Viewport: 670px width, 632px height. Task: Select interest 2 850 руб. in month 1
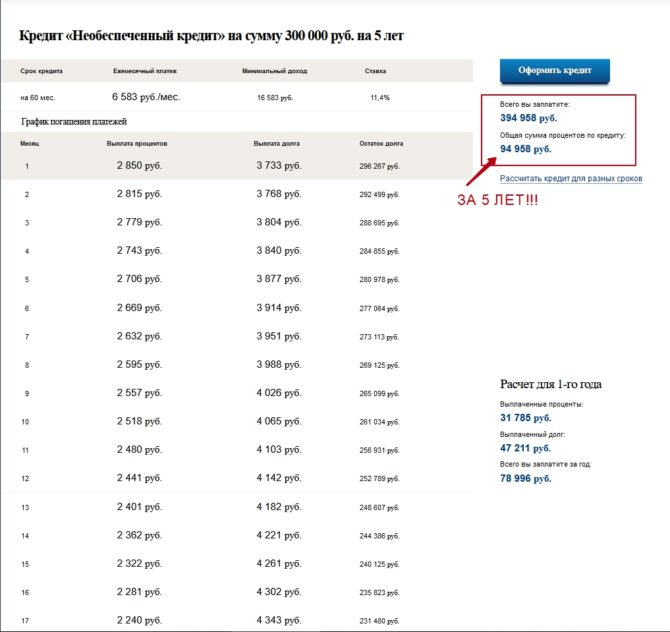(139, 166)
